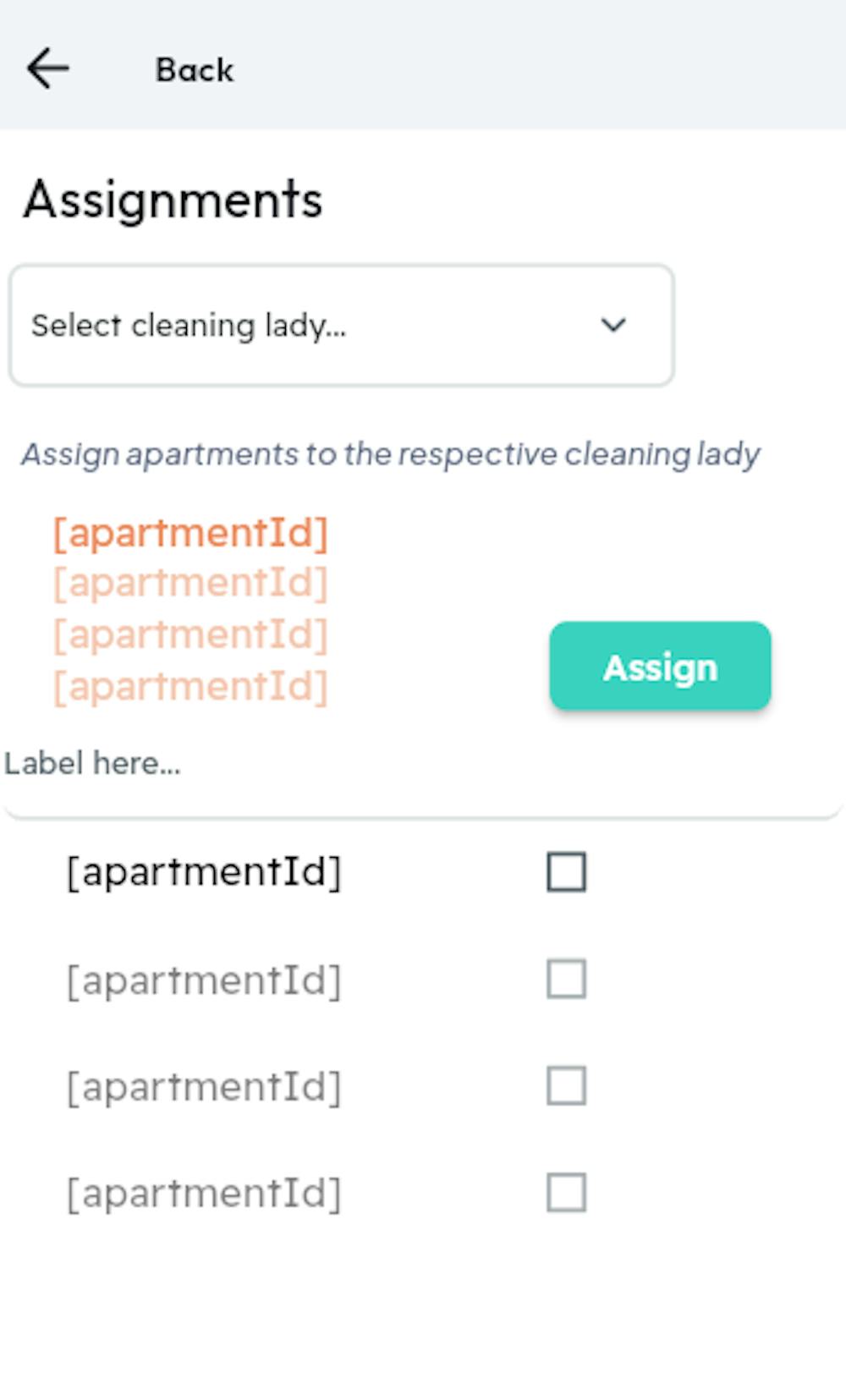Select the fourth orange apartmentId entry
Image resolution: width=846 pixels, height=1400 pixels.
[x=190, y=686]
